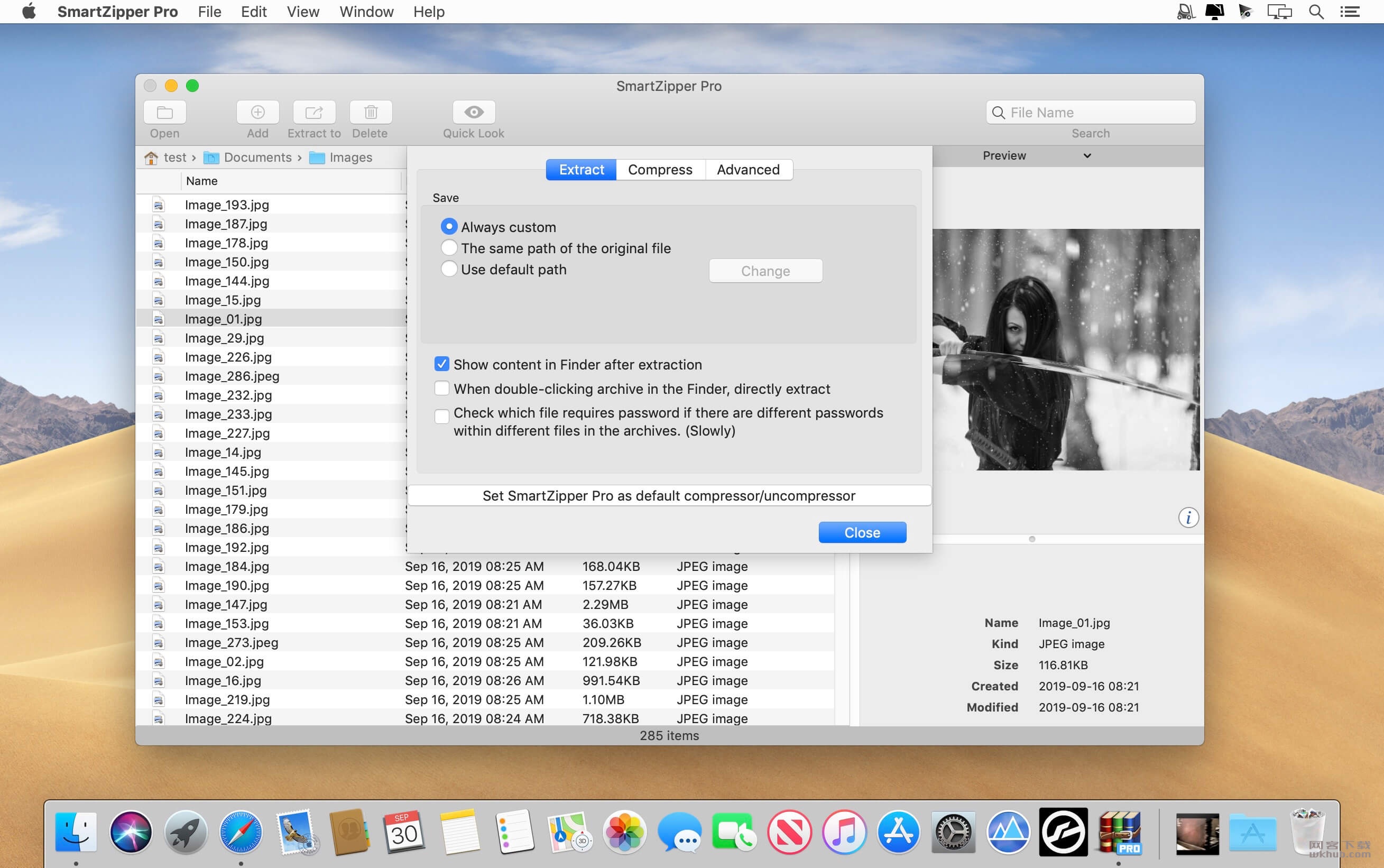Click Images folder in breadcrumb path
This screenshot has height=868, width=1384.
coord(341,158)
